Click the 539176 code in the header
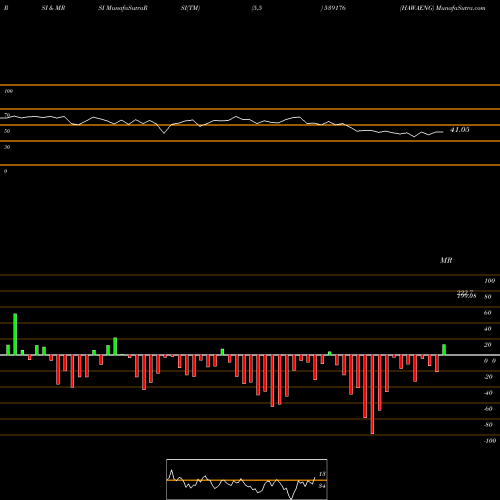This screenshot has height=500, width=500. click(335, 8)
